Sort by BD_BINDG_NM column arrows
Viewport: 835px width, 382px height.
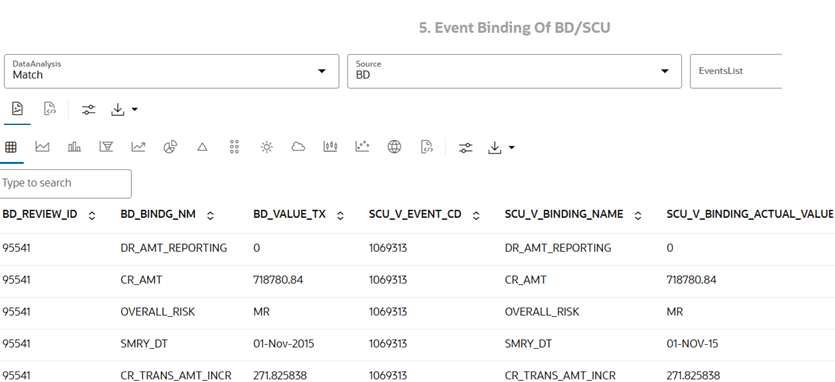[x=210, y=215]
